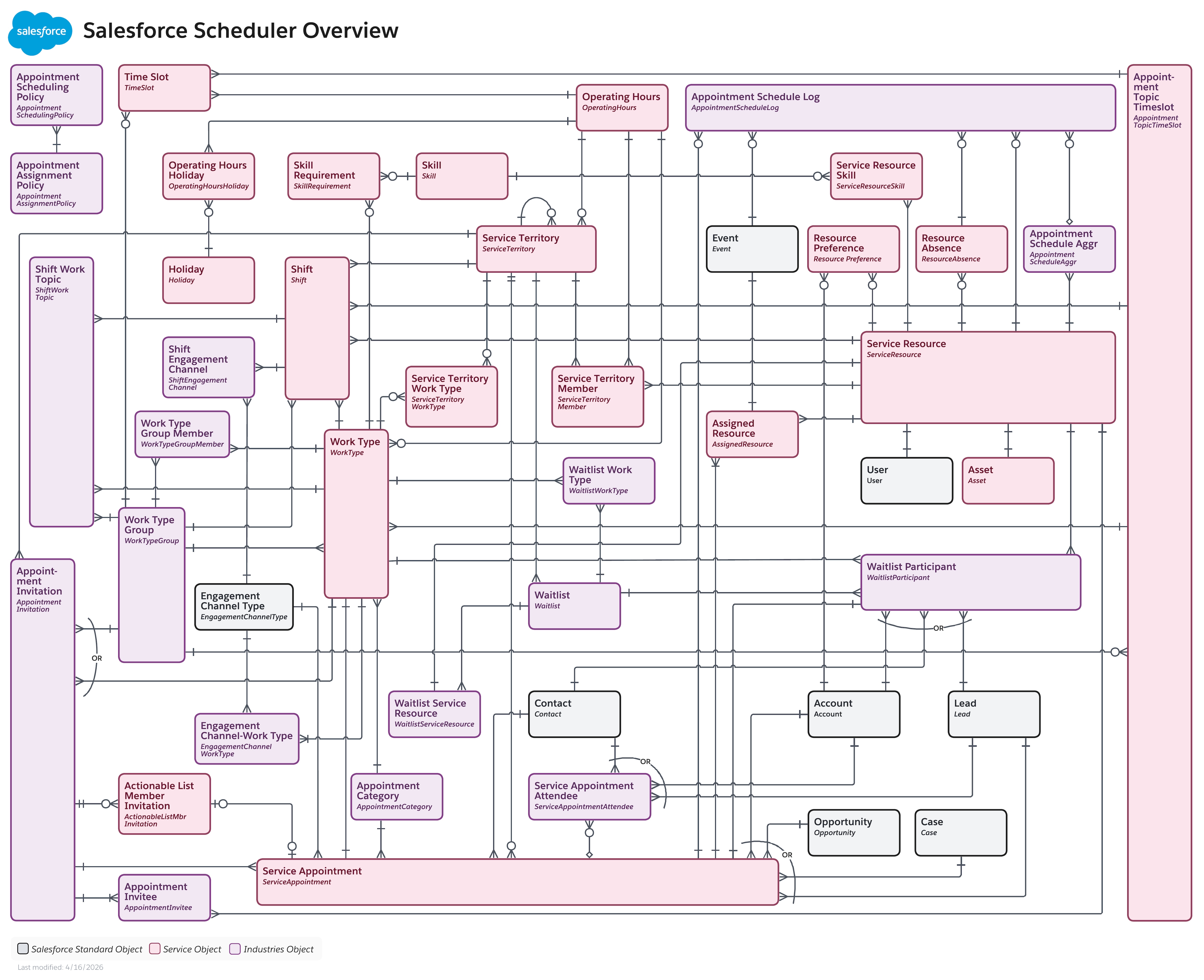The height and width of the screenshot is (980, 1204).
Task: Click the Skill entity box
Action: 462,176
